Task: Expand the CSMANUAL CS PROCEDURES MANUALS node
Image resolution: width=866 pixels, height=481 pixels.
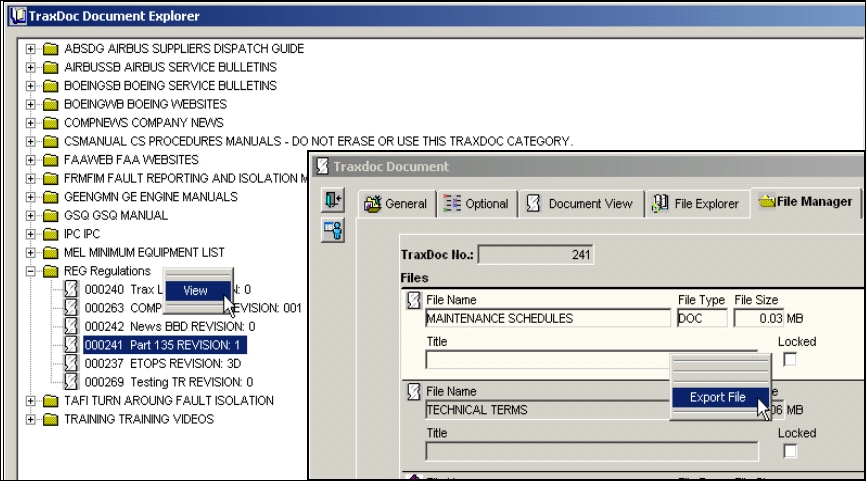Action: (30, 141)
